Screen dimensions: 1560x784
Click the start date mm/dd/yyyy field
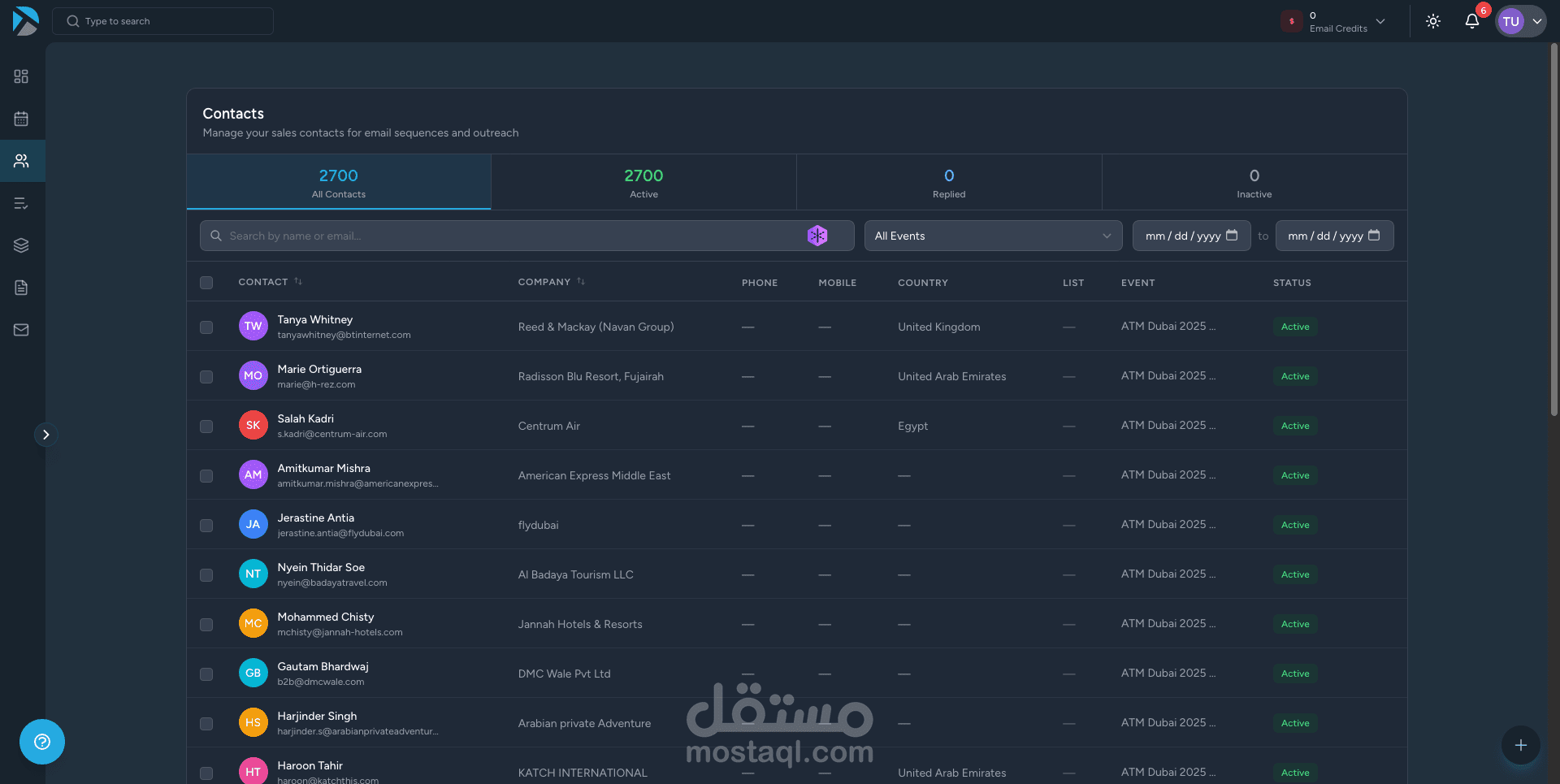tap(1191, 236)
